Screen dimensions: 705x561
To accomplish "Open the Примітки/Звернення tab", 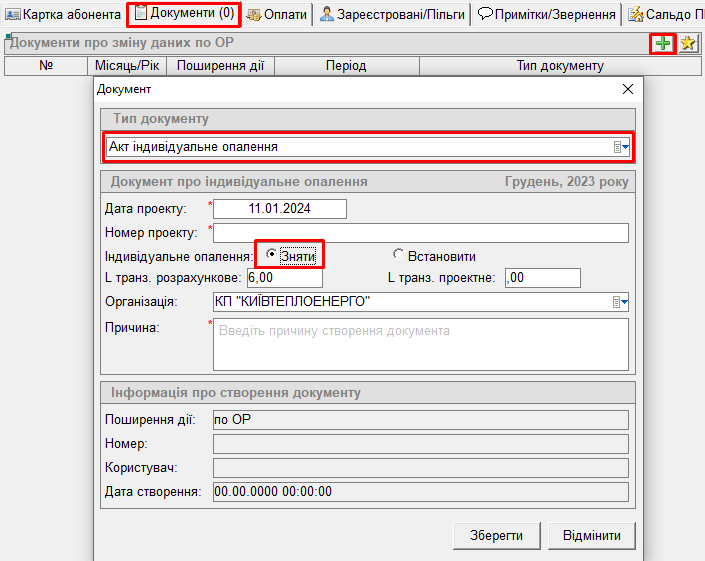I will [x=546, y=14].
